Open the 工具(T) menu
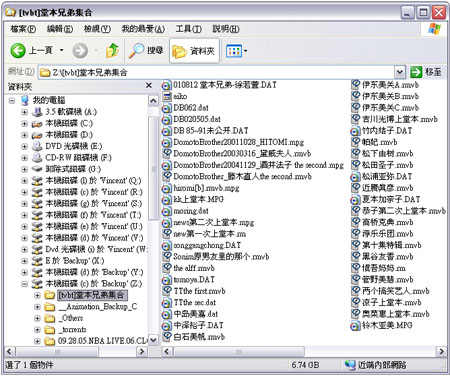This screenshot has width=450, height=376. click(x=188, y=29)
